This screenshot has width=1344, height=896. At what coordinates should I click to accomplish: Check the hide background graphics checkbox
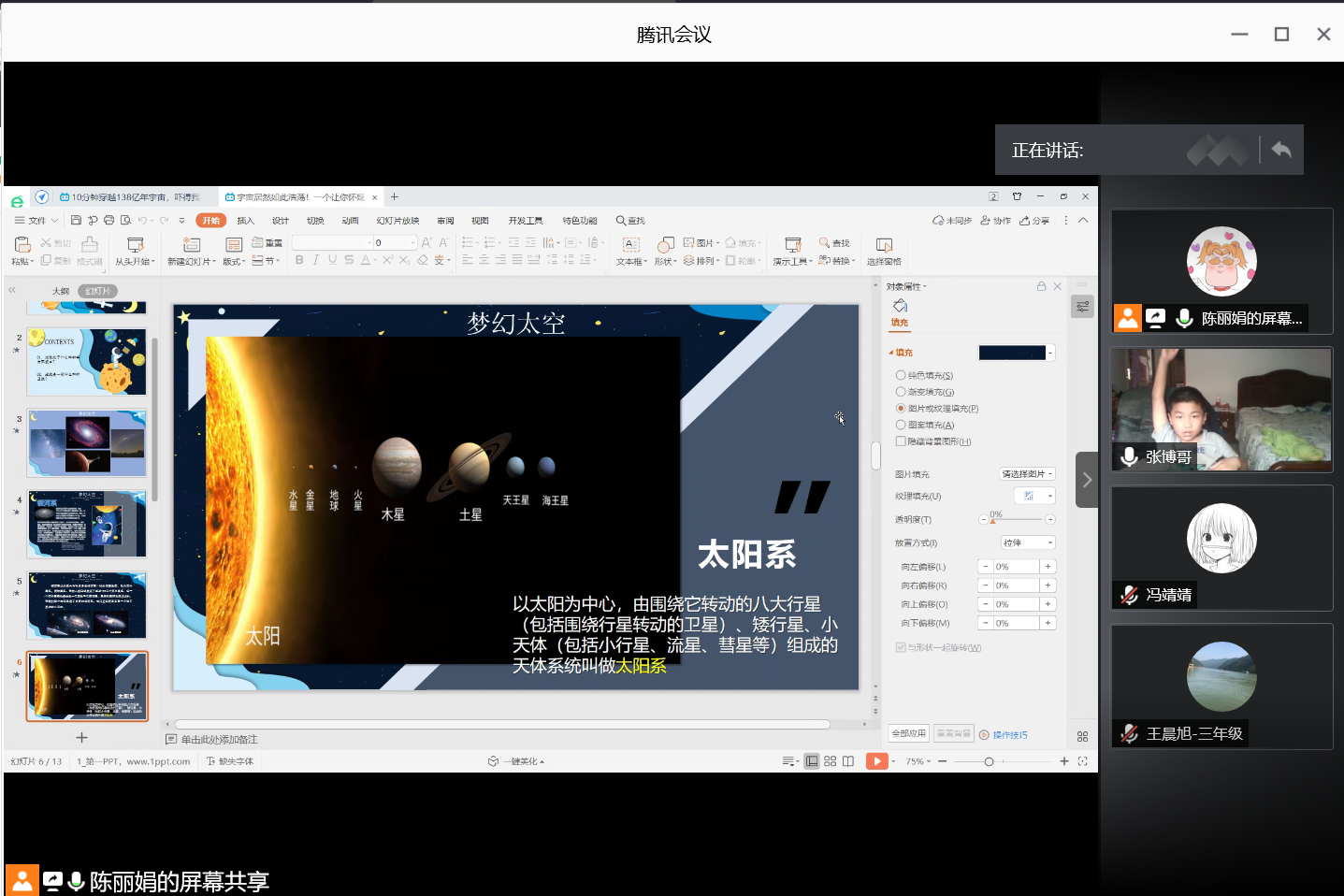pyautogui.click(x=901, y=441)
